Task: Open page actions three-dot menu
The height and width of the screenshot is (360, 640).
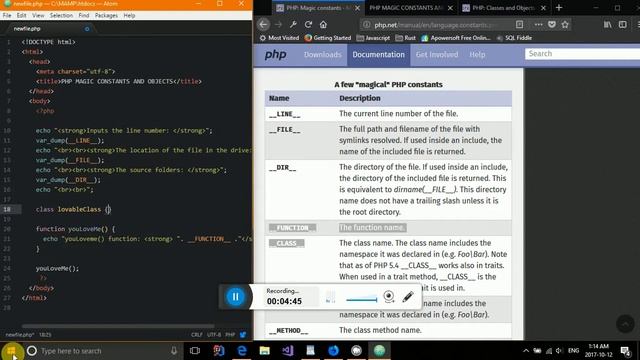Action: [x=538, y=24]
